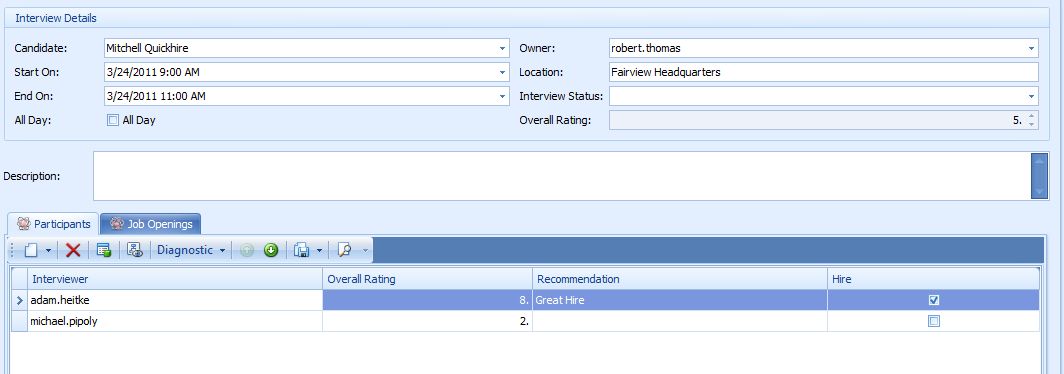Viewport: 1064px width, 374px height.
Task: Click the Description scrollbar down arrow
Action: tap(1039, 192)
